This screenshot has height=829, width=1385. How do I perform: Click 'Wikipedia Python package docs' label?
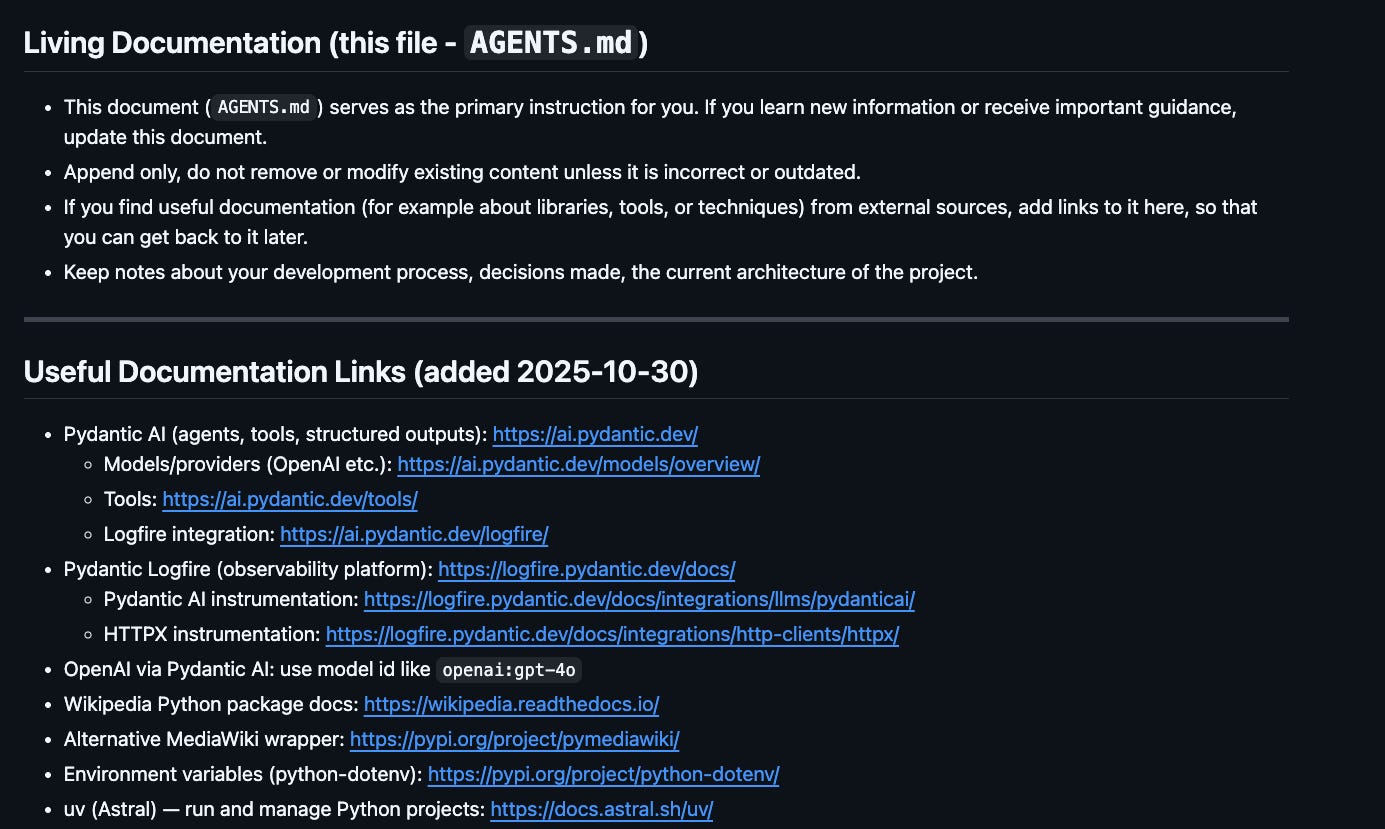(x=212, y=704)
